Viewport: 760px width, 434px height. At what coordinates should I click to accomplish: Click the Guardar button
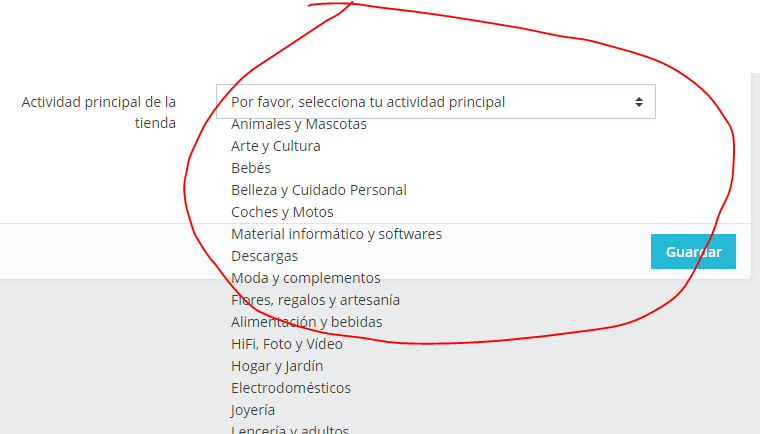tap(693, 252)
